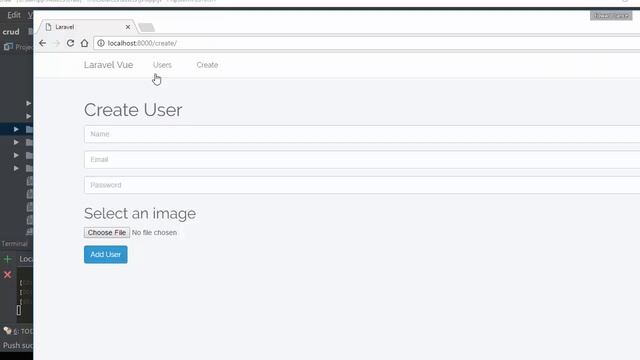The height and width of the screenshot is (360, 640).
Task: Navigate to the Create page
Action: tap(207, 65)
